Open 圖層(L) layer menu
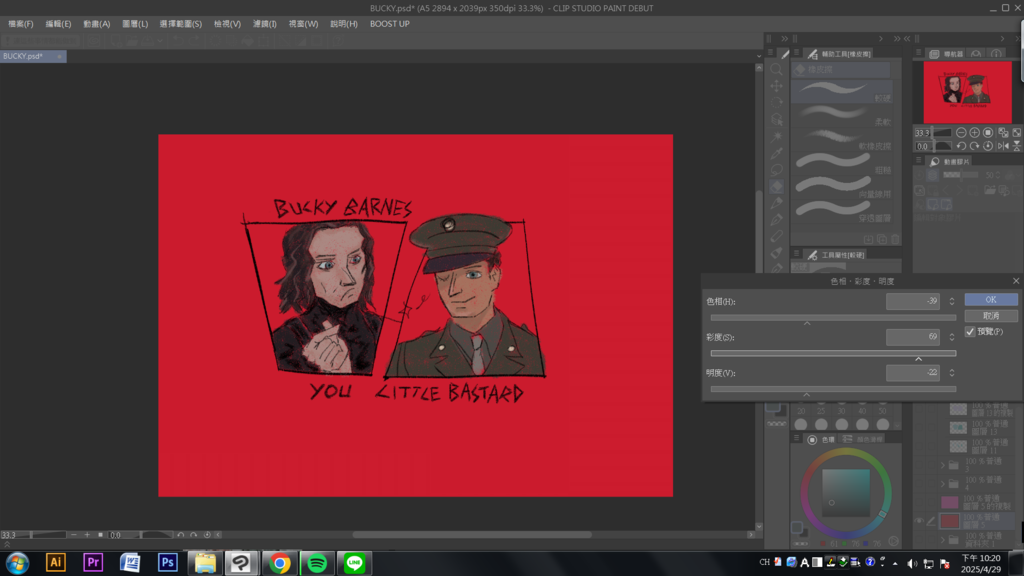Viewport: 1024px width, 576px height. (135, 24)
